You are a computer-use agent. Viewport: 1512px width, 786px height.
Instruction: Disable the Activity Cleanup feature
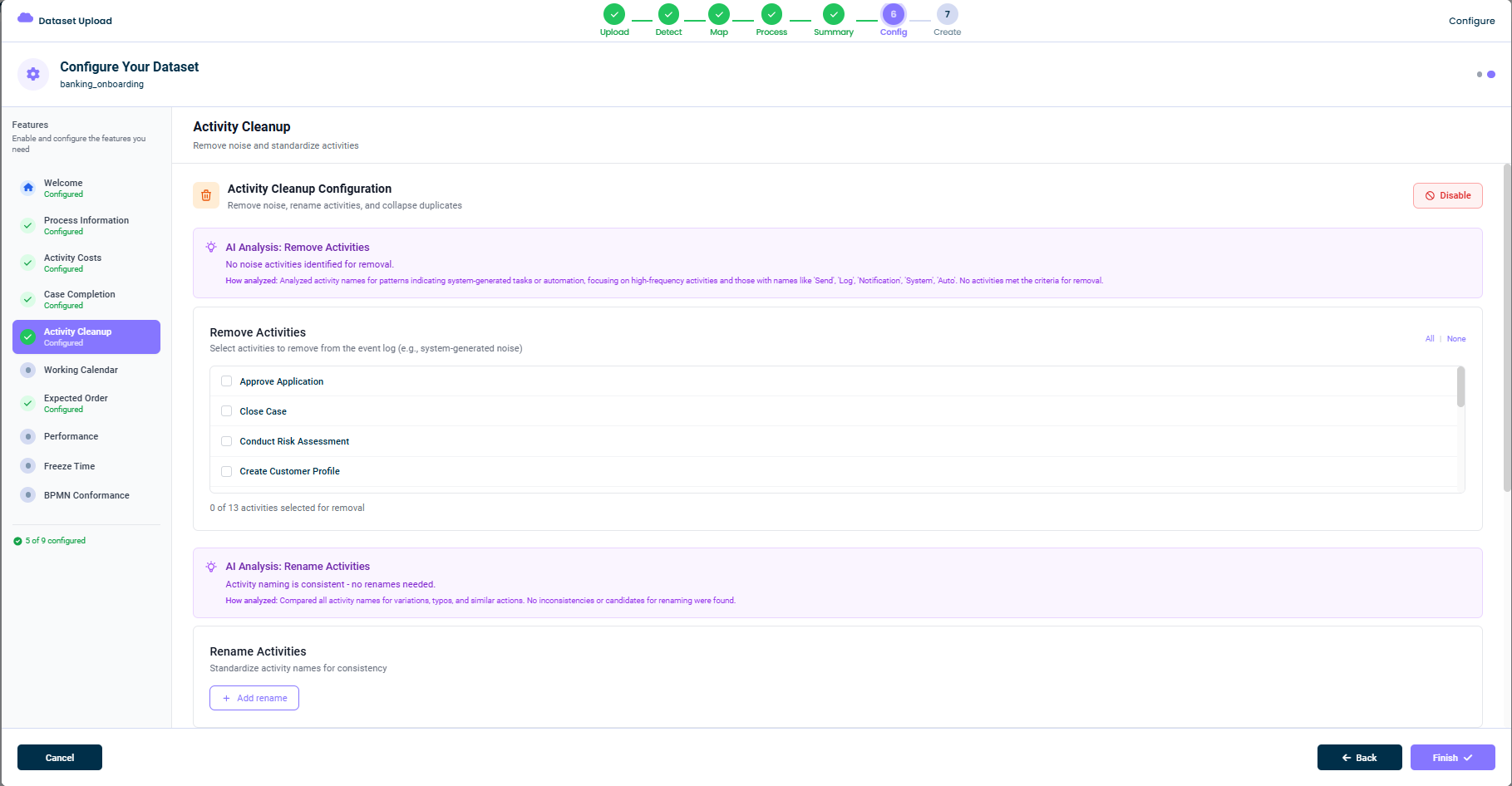click(1447, 195)
